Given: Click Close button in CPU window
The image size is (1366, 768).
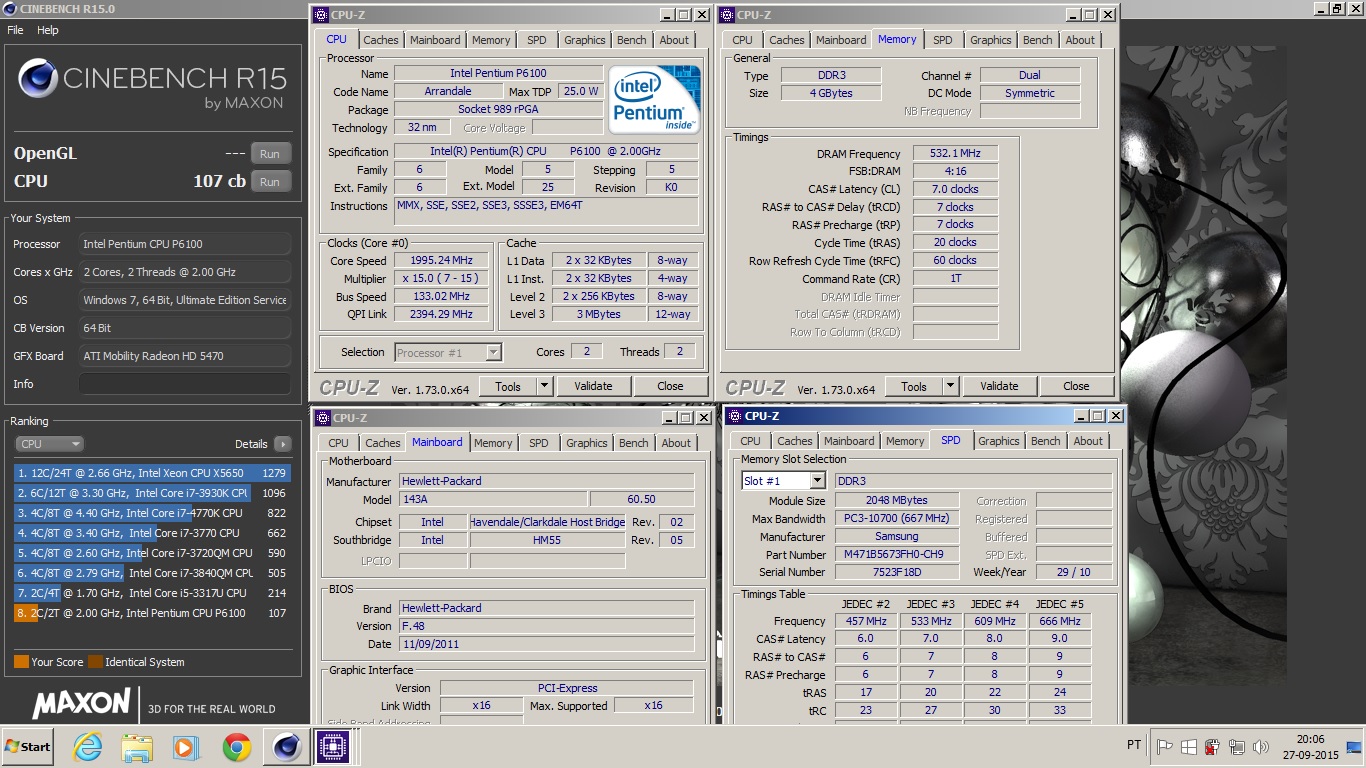Looking at the screenshot, I should coord(670,386).
